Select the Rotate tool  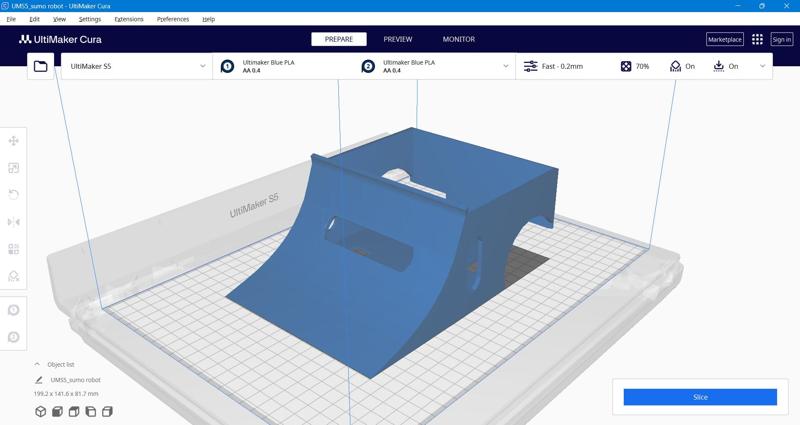coord(14,194)
